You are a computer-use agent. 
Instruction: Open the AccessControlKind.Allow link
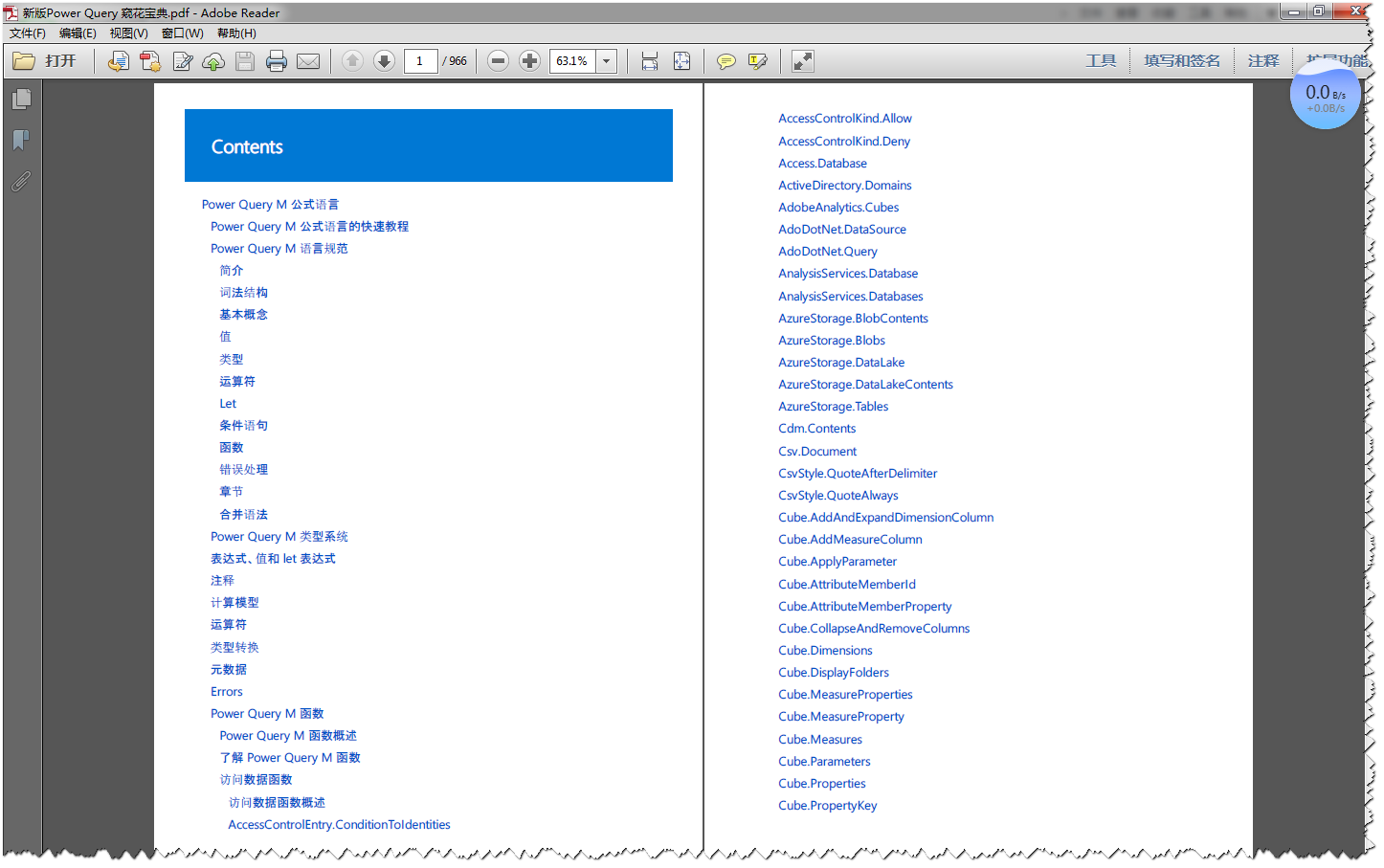coord(845,119)
